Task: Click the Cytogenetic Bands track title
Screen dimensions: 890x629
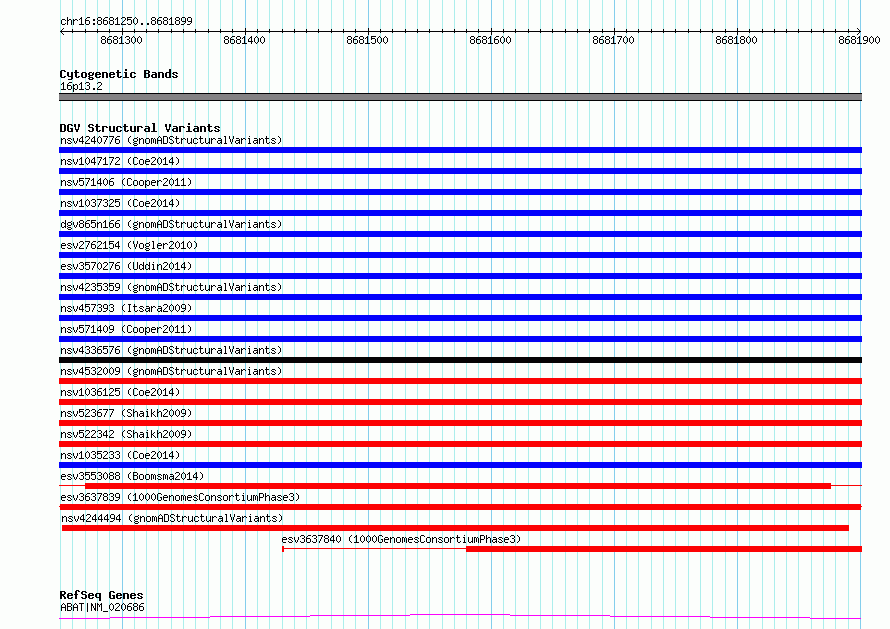Action: tap(119, 74)
